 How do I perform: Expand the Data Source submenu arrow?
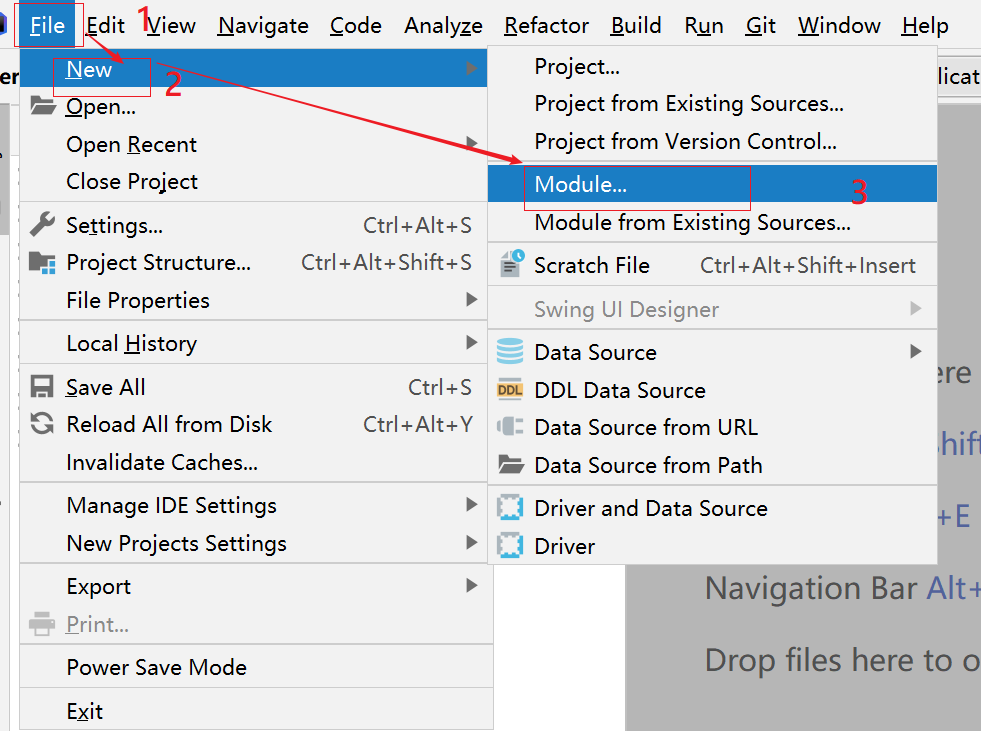point(916,351)
